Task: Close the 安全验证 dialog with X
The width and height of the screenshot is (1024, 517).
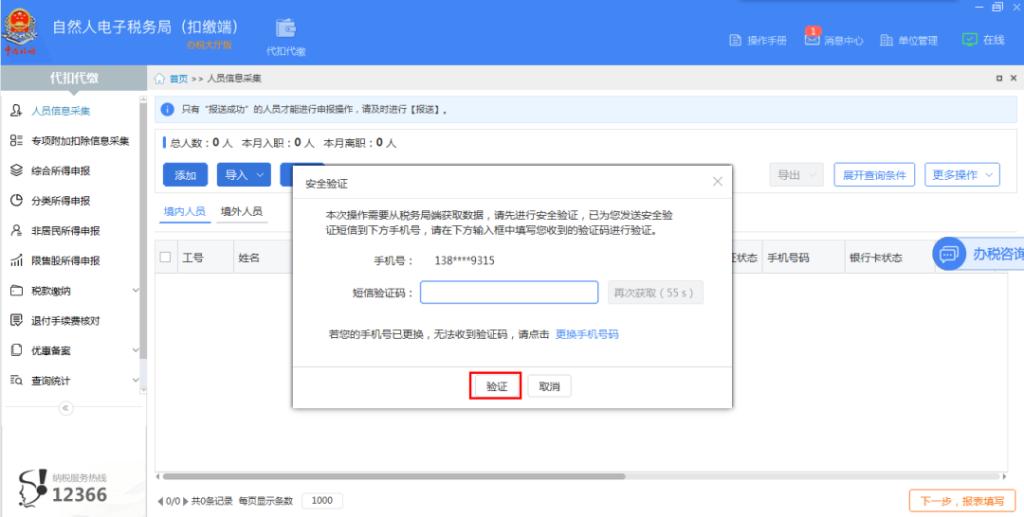Action: pyautogui.click(x=717, y=181)
